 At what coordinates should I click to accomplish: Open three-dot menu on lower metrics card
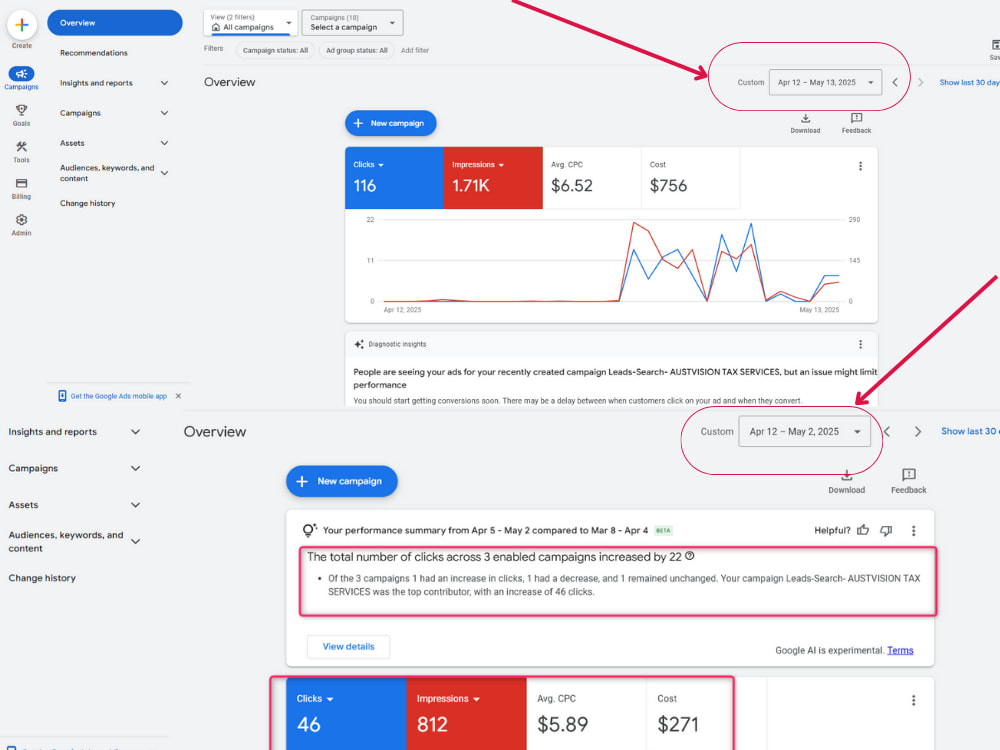point(913,700)
